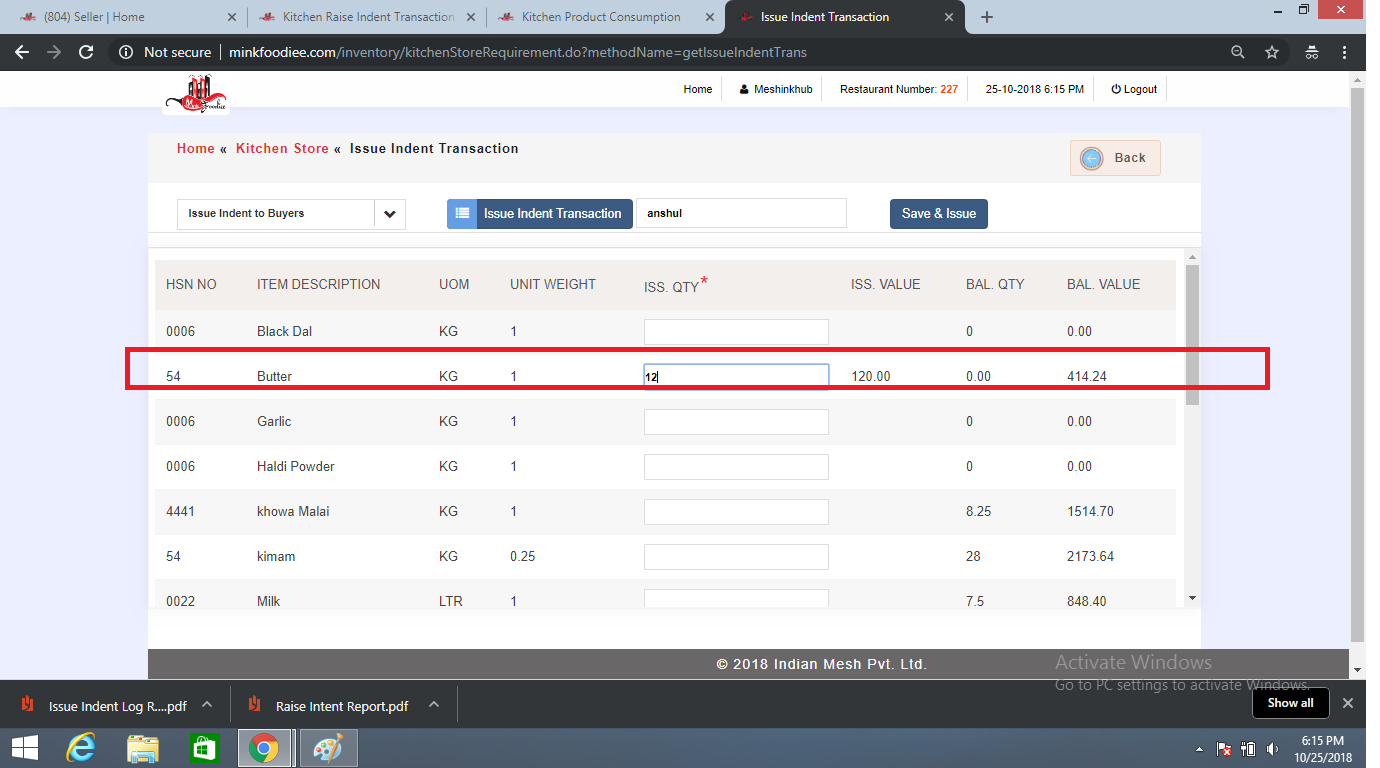Open the Home link in top navigation
The image size is (1380, 768).
(698, 89)
